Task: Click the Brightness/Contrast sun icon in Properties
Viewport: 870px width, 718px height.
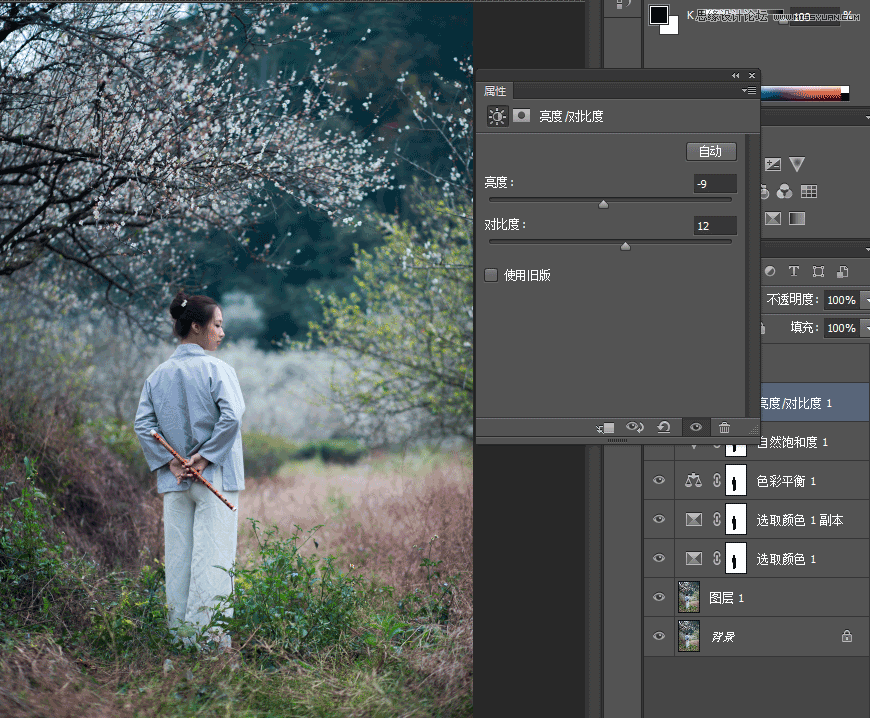Action: click(x=497, y=115)
